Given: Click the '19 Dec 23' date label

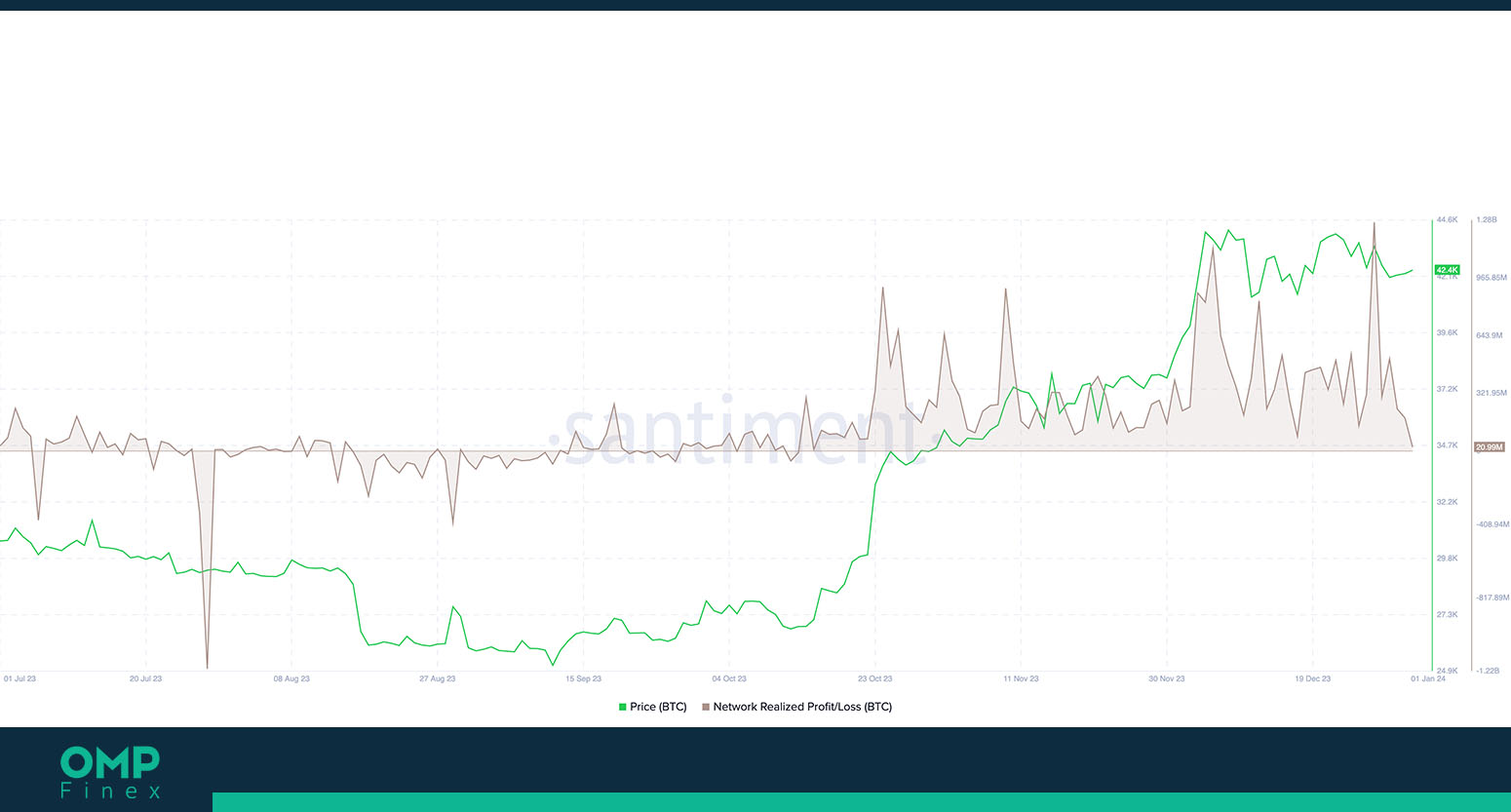Looking at the screenshot, I should point(1312,678).
